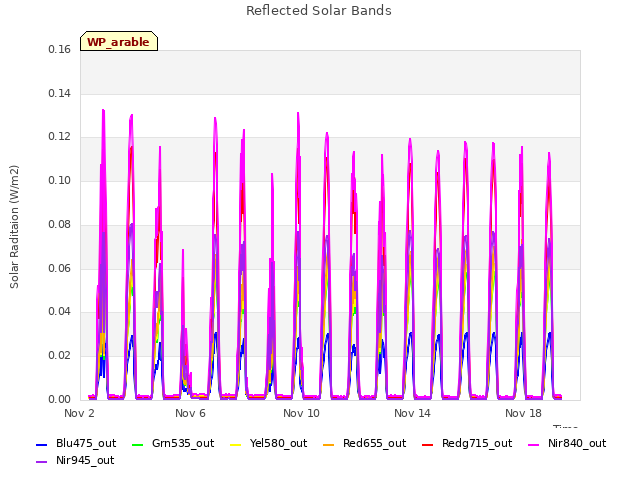Click the 0.08 y-axis tick label

coord(60,224)
